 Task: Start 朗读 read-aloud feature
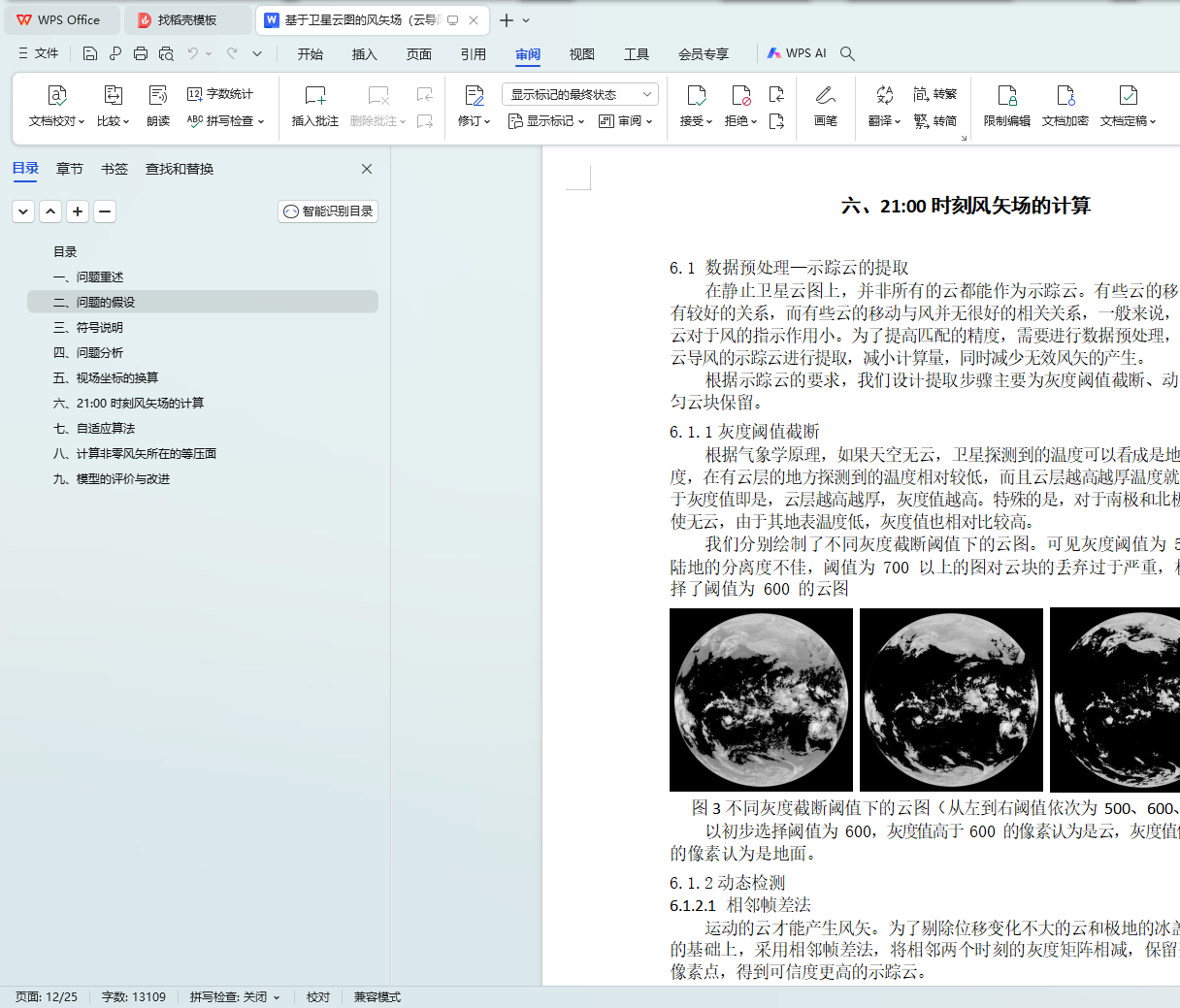pyautogui.click(x=158, y=107)
